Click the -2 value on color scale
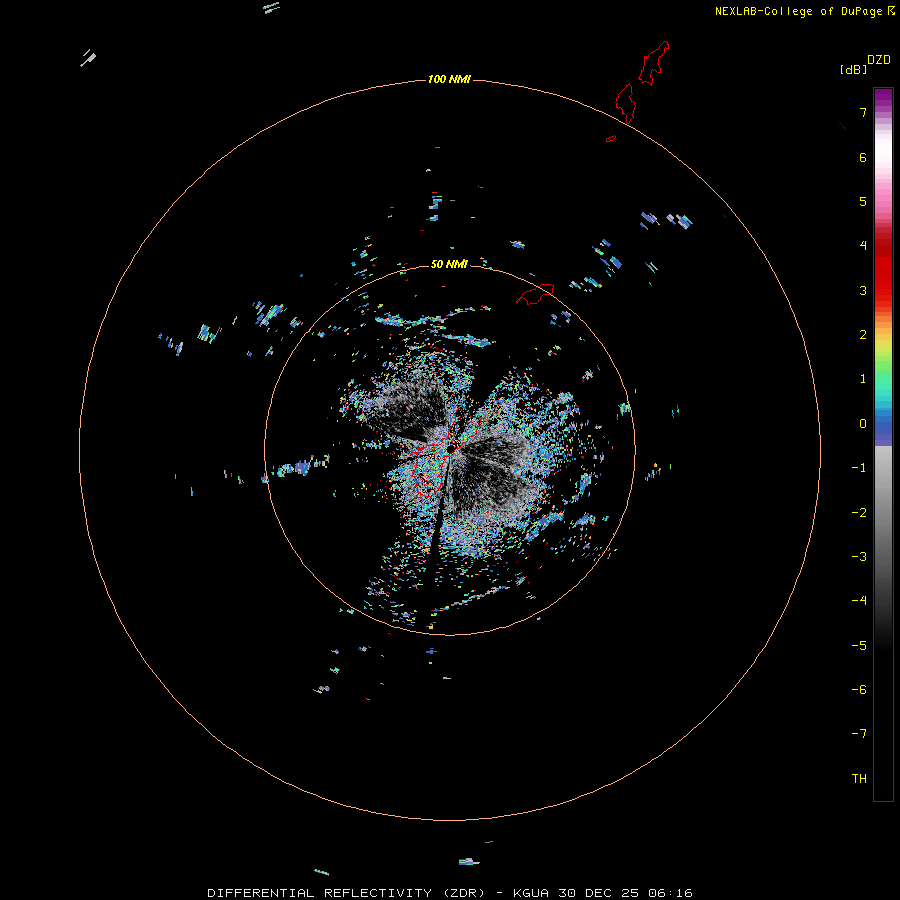This screenshot has width=900, height=900. [x=859, y=513]
